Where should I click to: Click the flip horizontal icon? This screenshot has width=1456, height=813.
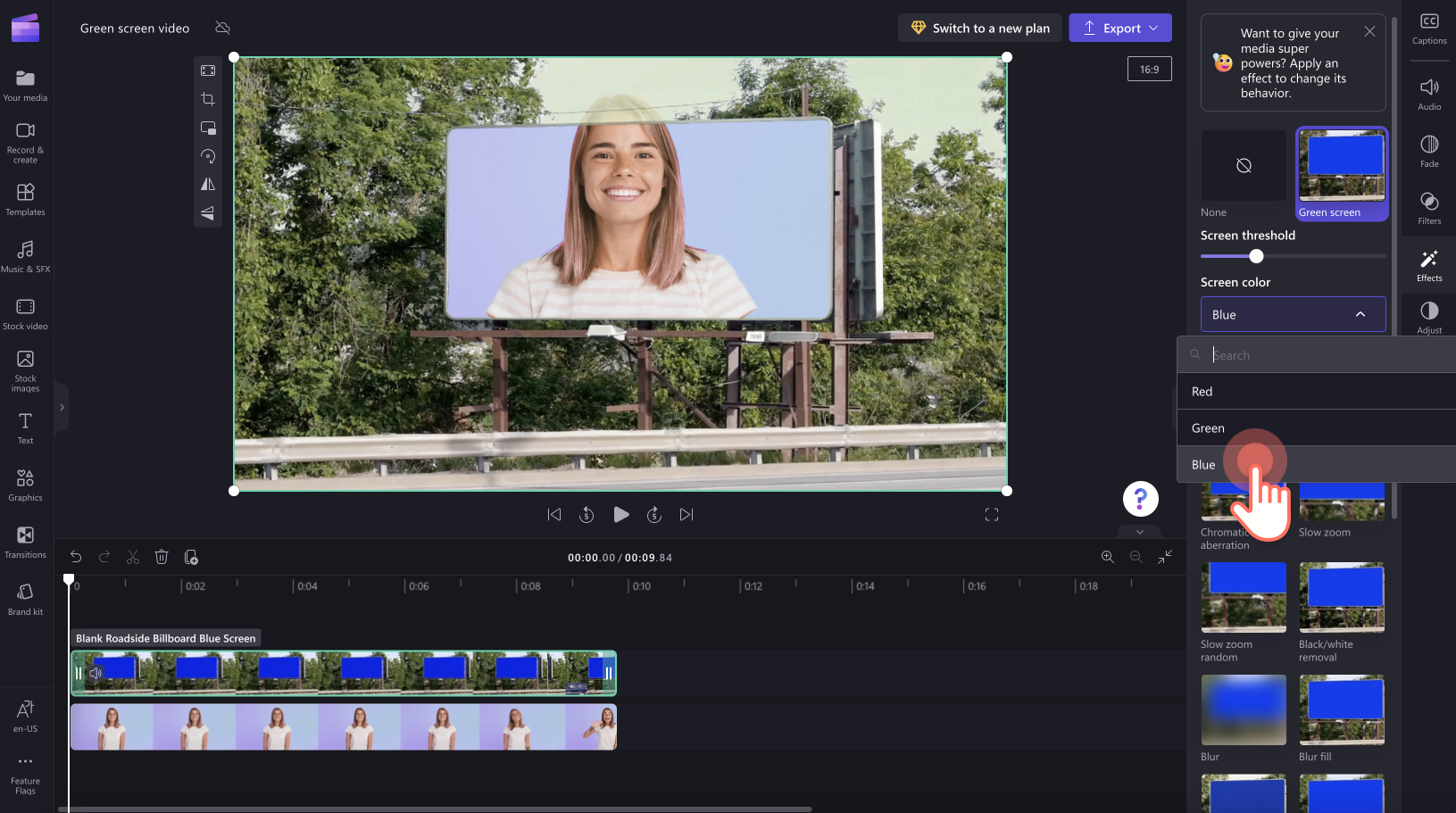[x=208, y=185]
